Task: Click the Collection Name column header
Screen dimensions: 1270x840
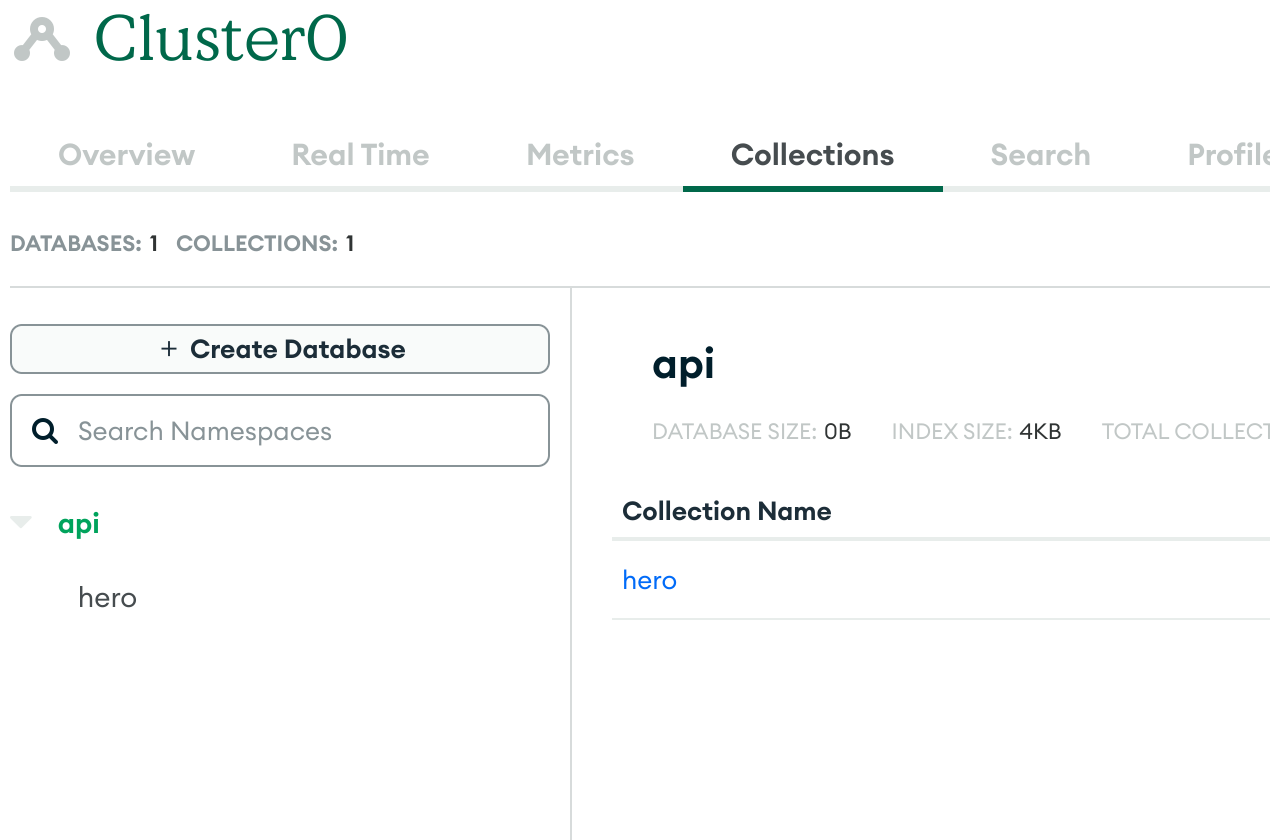Action: tap(726, 511)
